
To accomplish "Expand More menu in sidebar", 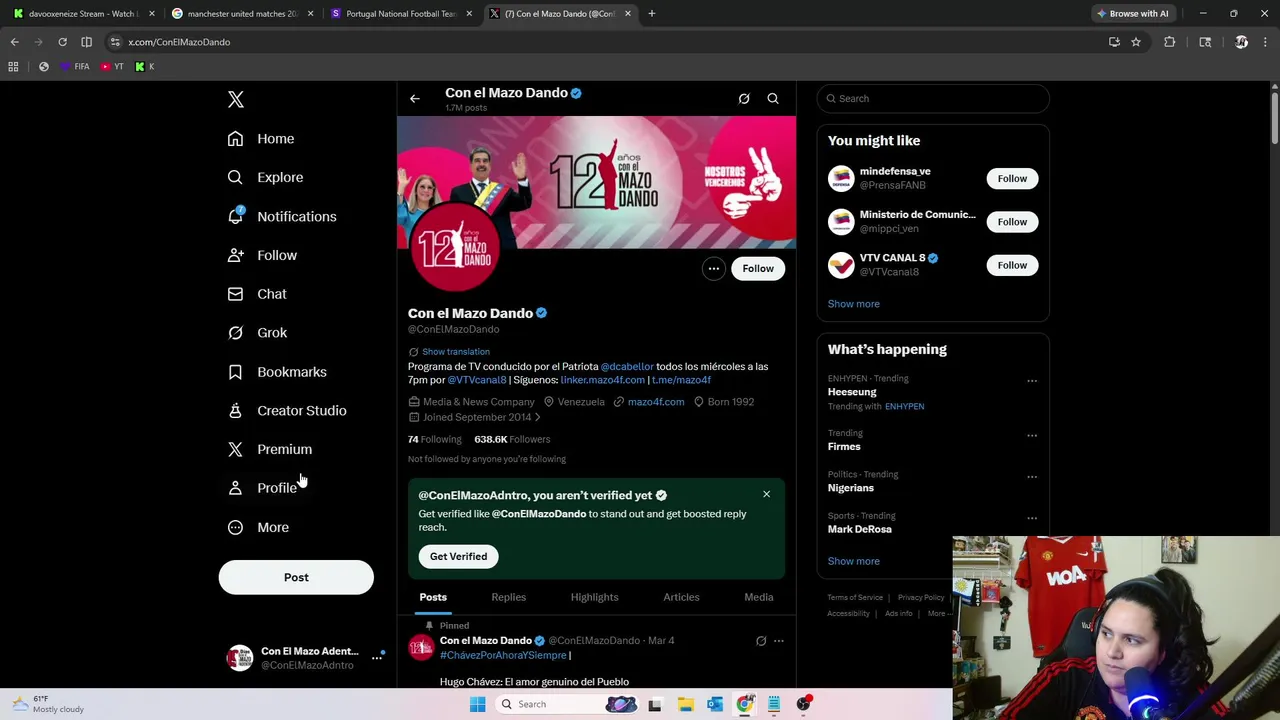I will tap(258, 527).
